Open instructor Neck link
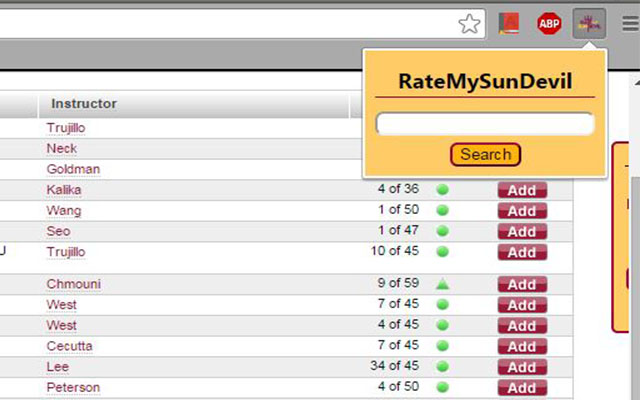 pos(62,149)
